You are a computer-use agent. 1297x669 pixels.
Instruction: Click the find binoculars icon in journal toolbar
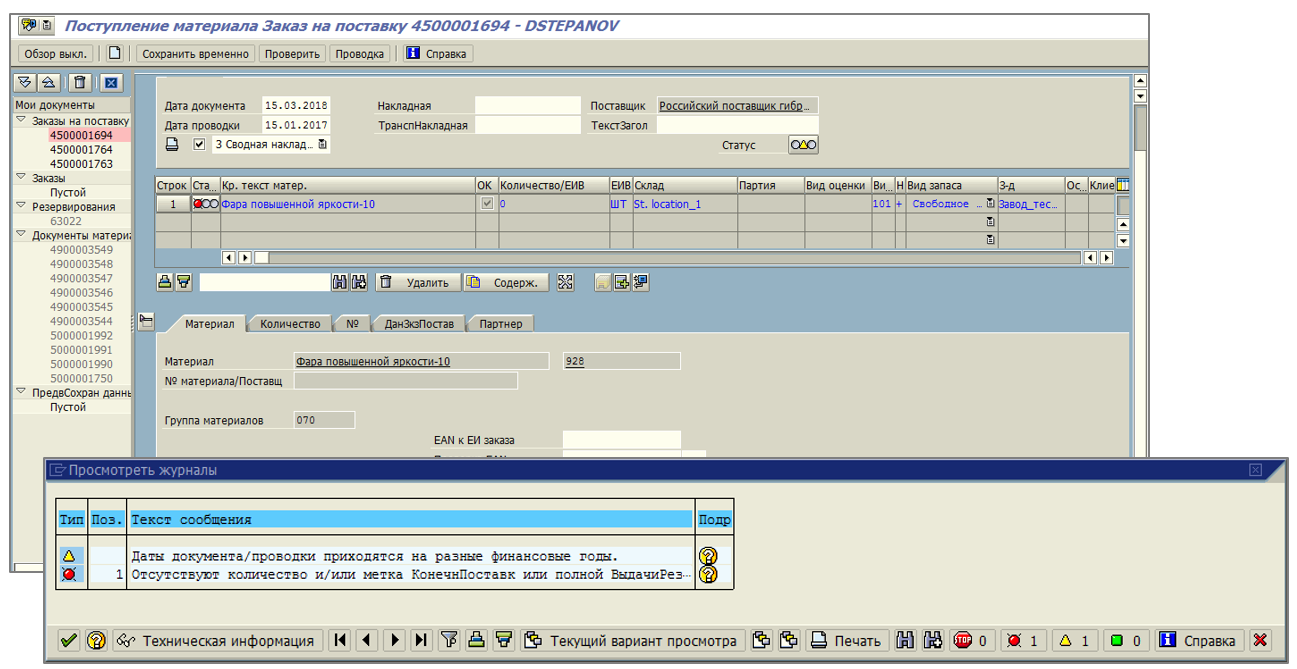906,641
